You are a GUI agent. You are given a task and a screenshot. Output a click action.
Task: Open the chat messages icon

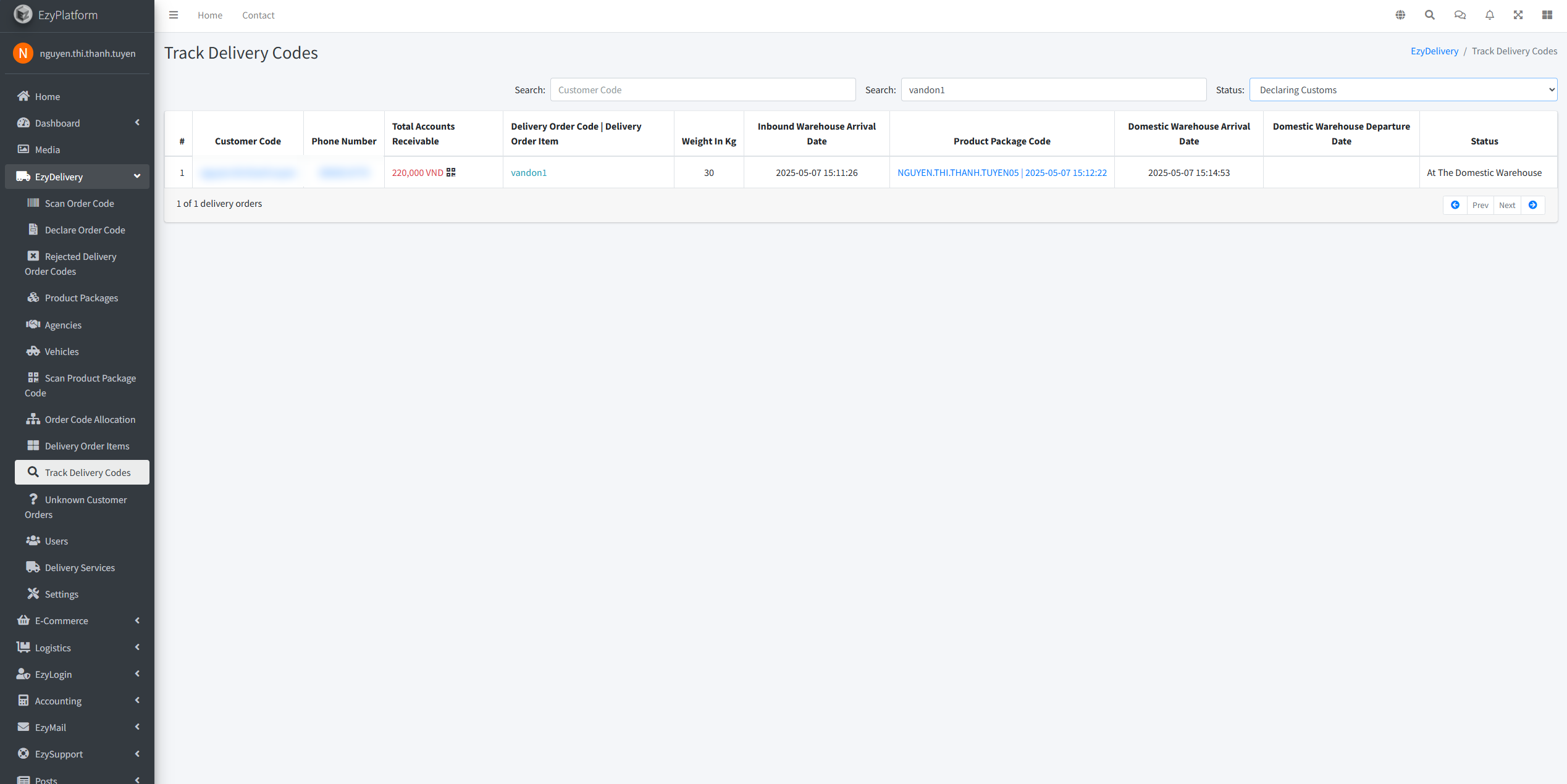pyautogui.click(x=1460, y=15)
